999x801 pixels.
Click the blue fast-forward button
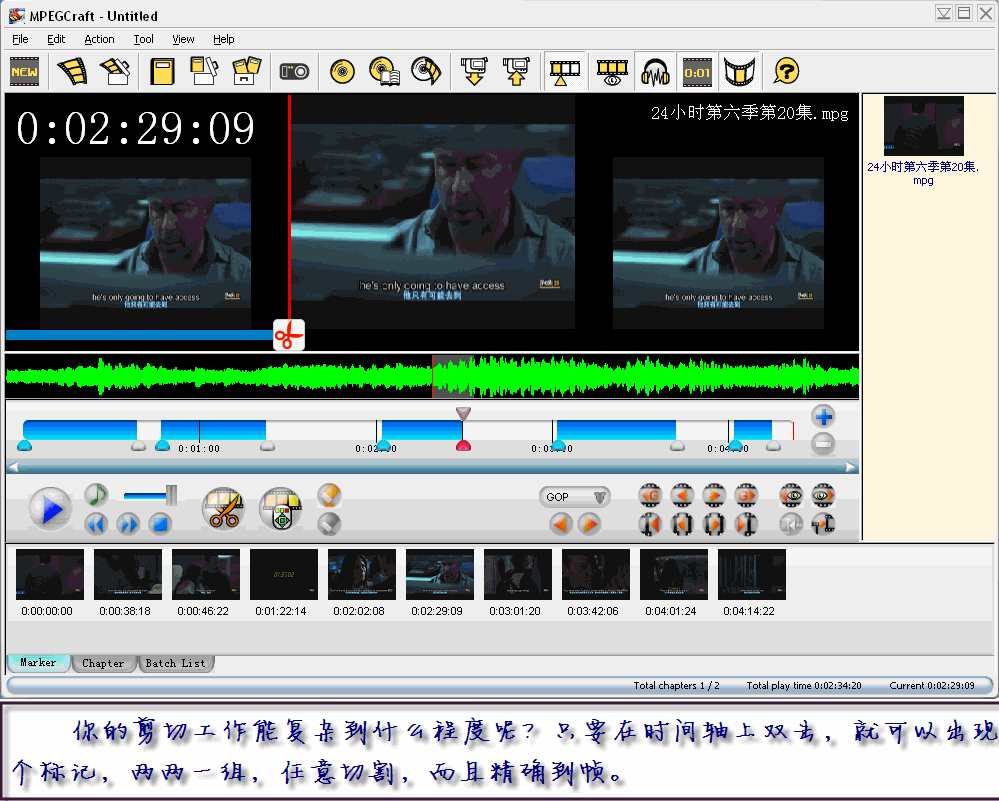click(x=128, y=524)
